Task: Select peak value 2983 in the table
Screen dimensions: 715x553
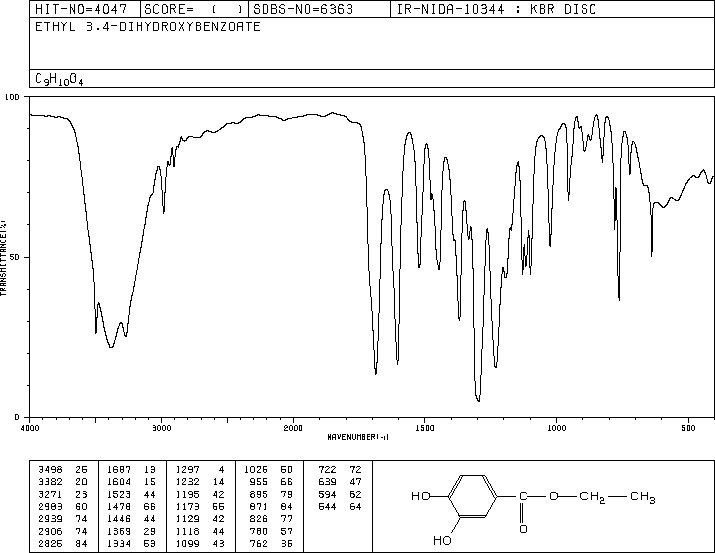Action: tap(50, 506)
